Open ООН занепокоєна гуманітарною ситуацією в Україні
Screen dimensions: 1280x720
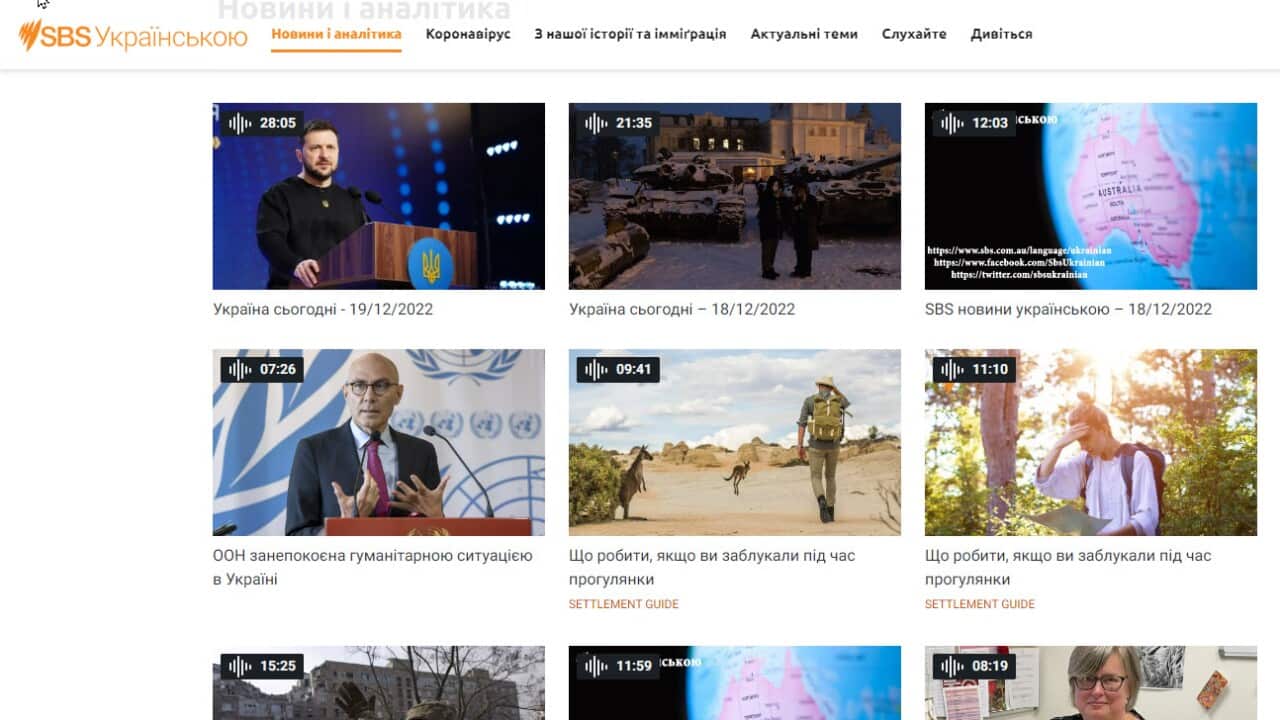point(372,566)
